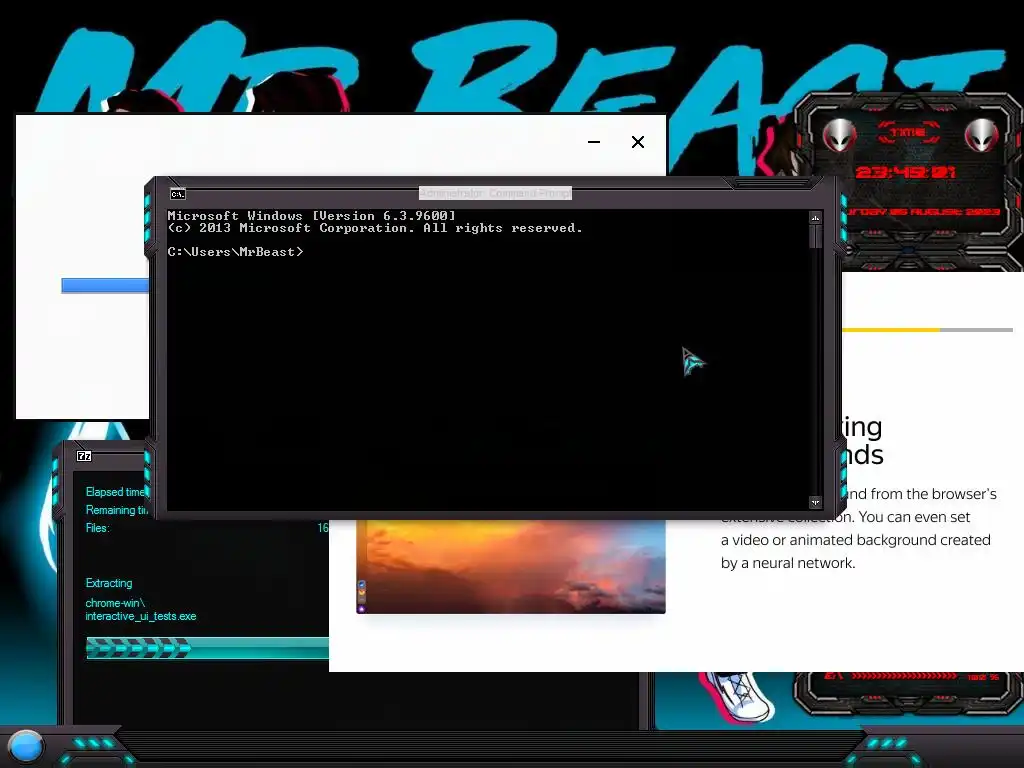Screen dimensions: 1024x768
Task: Click the E:\ drive label on disk widget
Action: tap(833, 677)
